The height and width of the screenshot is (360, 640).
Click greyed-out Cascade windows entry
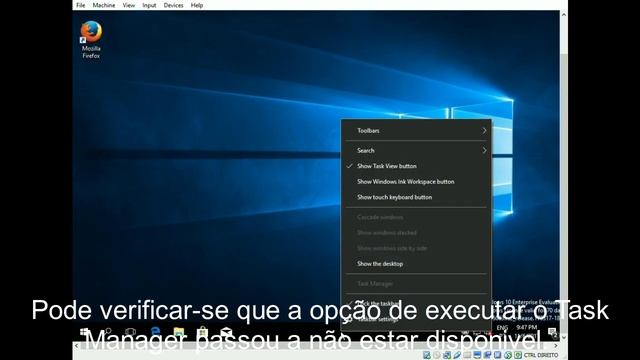click(416, 217)
